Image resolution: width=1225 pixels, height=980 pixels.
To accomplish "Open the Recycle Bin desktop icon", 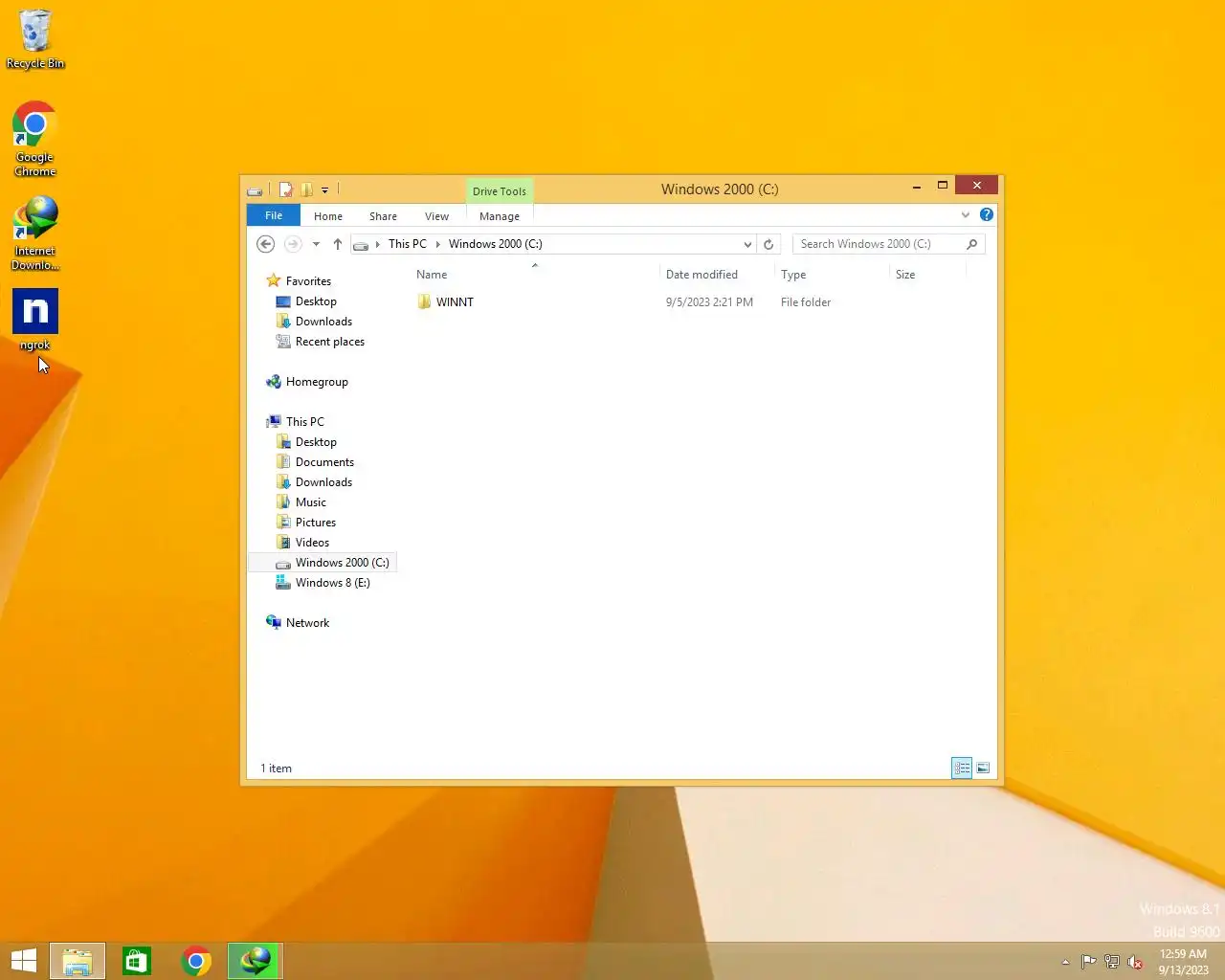I will pos(35,39).
